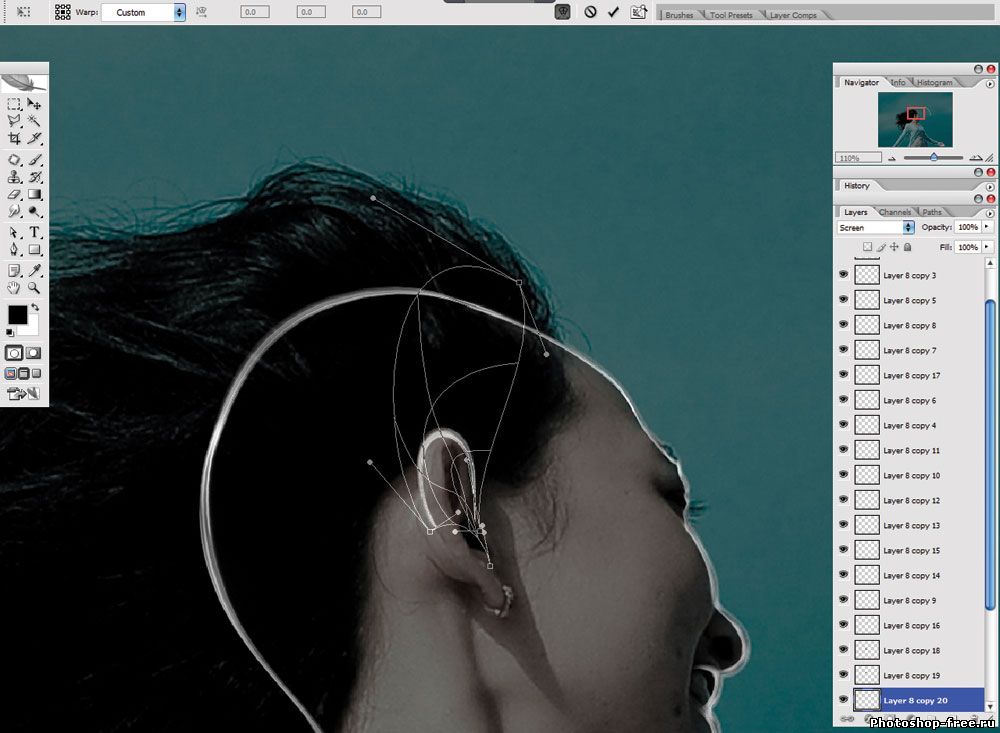The height and width of the screenshot is (733, 1000).
Task: Hide Layer 8 copy 17
Action: pos(843,375)
